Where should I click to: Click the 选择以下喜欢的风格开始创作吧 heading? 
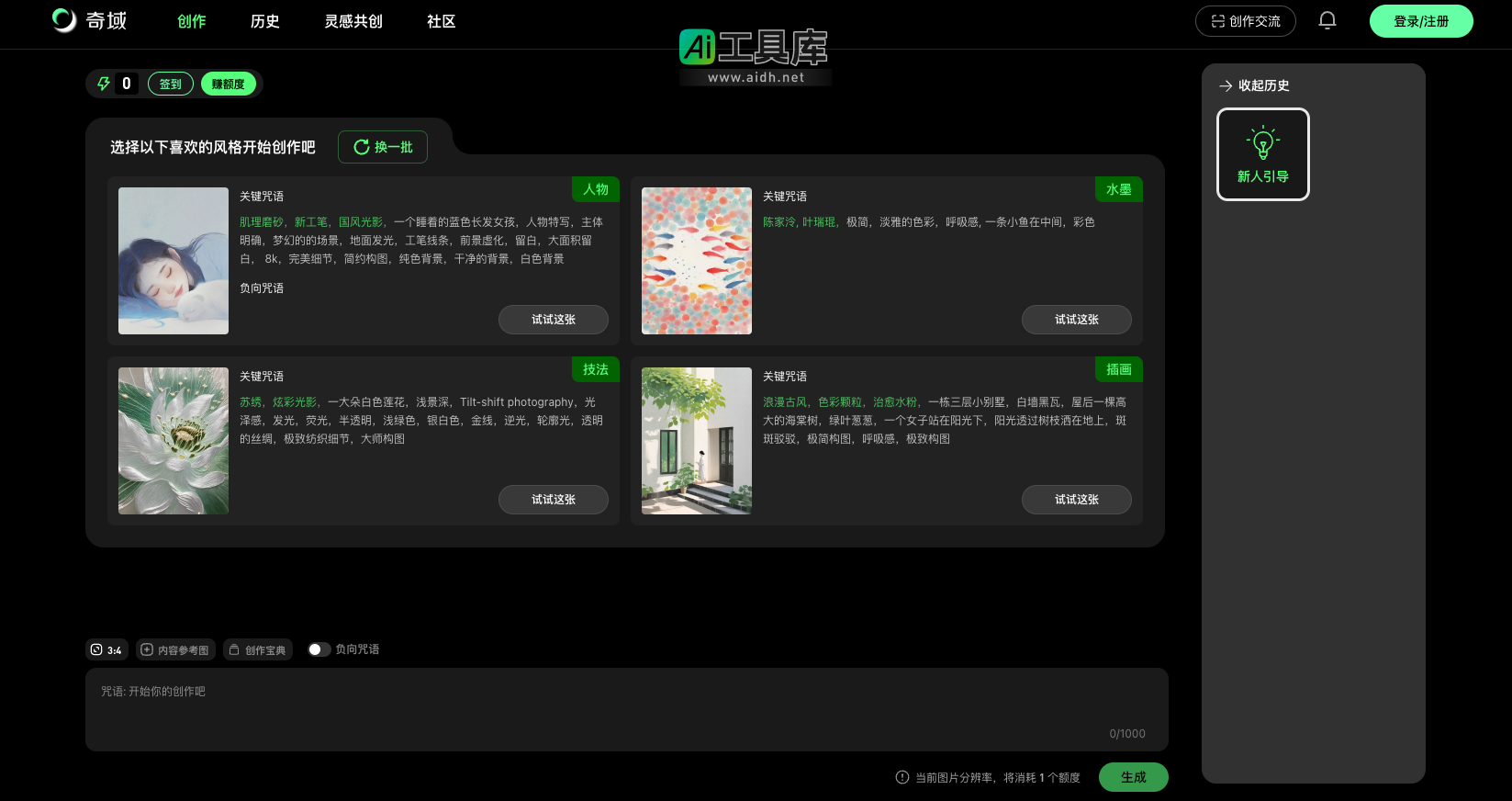(213, 147)
